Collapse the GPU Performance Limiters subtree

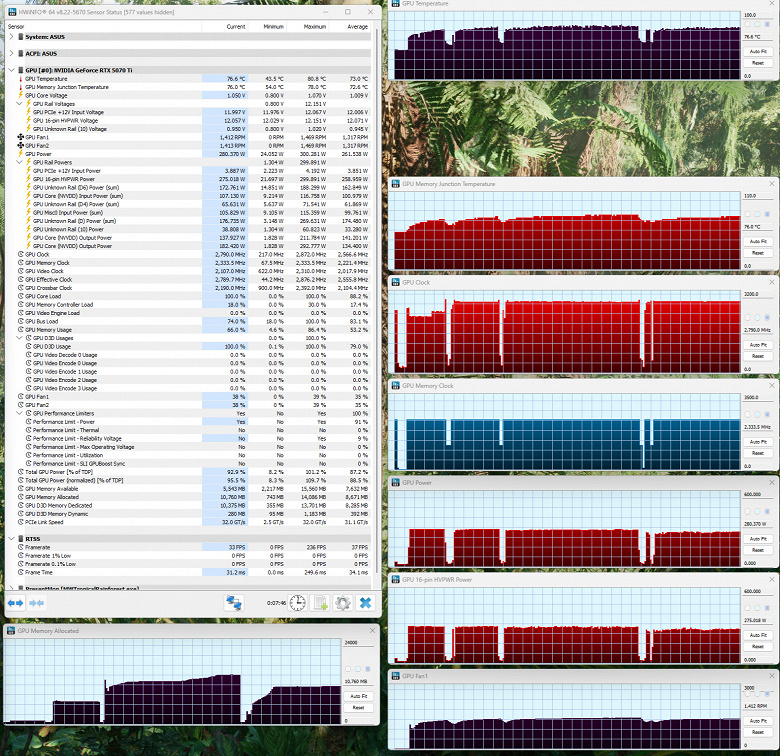pos(19,413)
